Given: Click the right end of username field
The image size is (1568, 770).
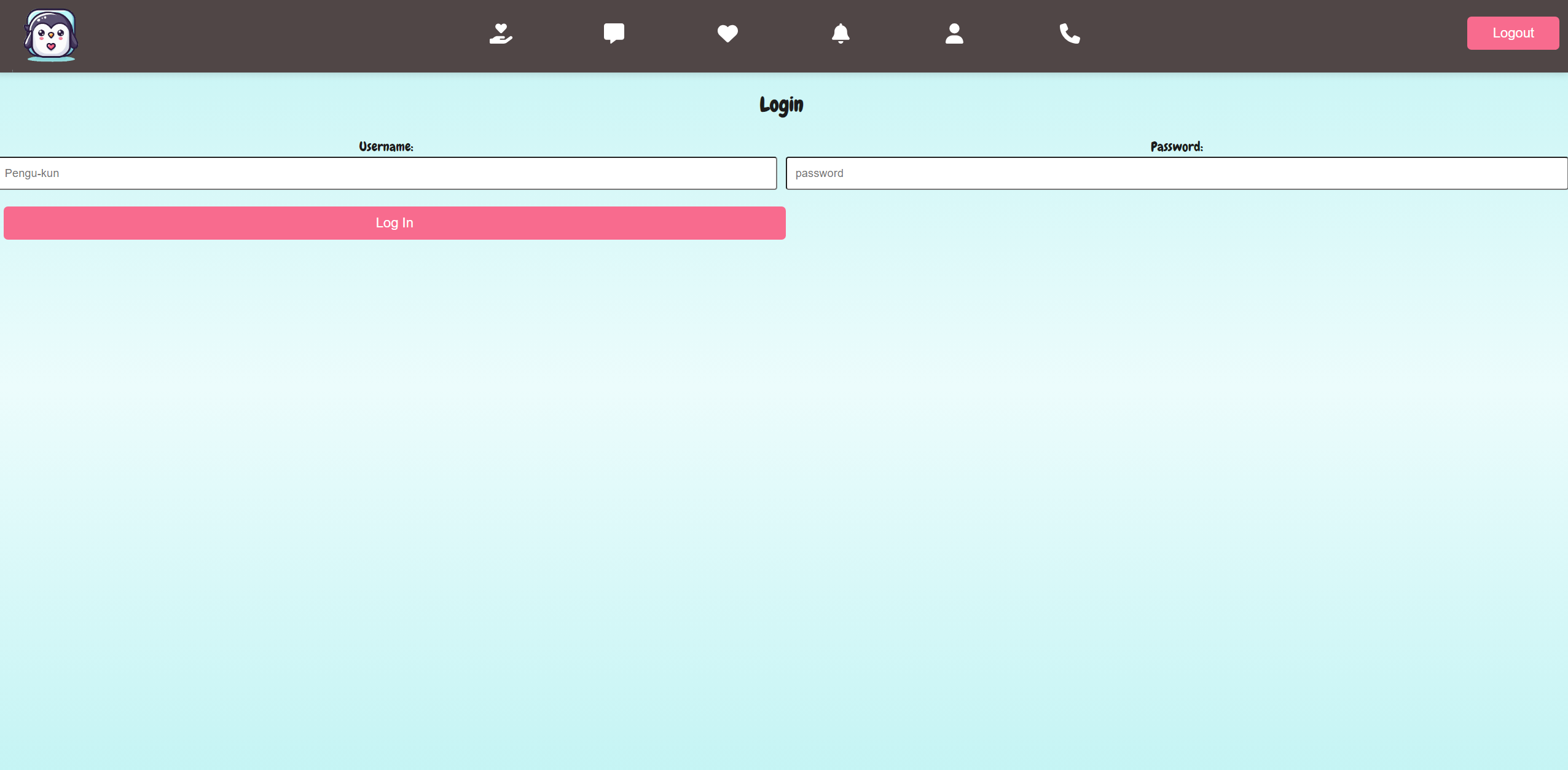Looking at the screenshot, I should point(759,173).
